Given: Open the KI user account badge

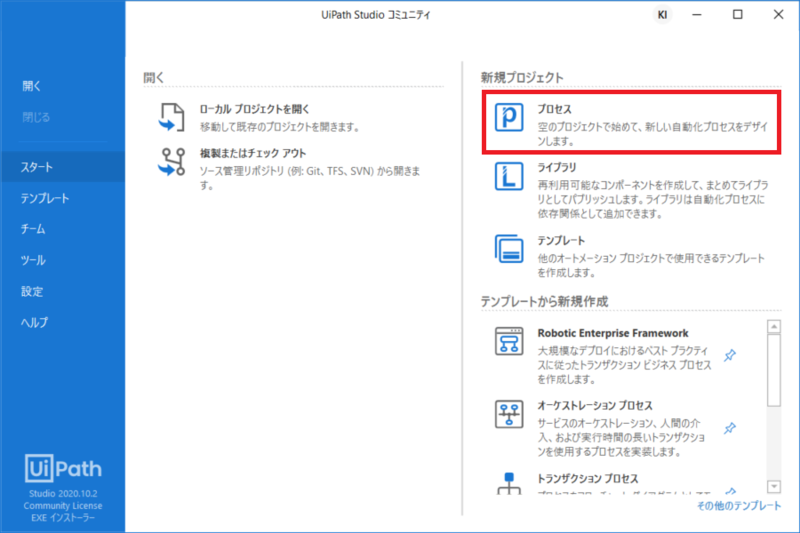Looking at the screenshot, I should [662, 15].
